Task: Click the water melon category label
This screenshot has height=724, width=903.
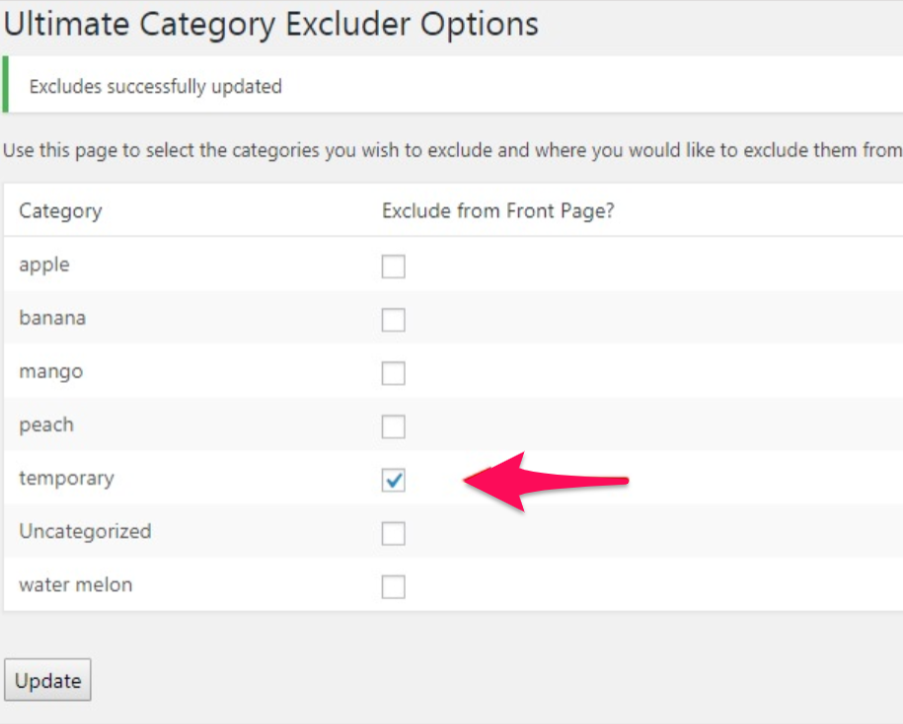Action: click(75, 585)
